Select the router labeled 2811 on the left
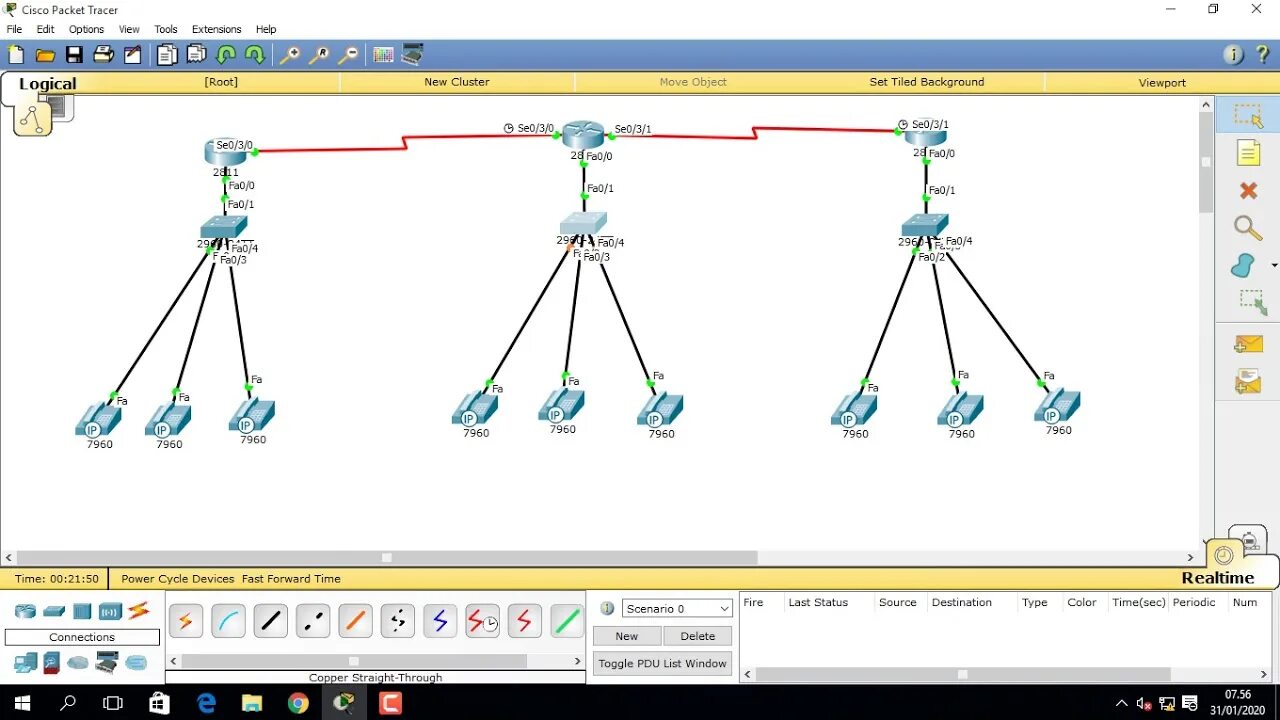This screenshot has width=1280, height=720. 226,152
